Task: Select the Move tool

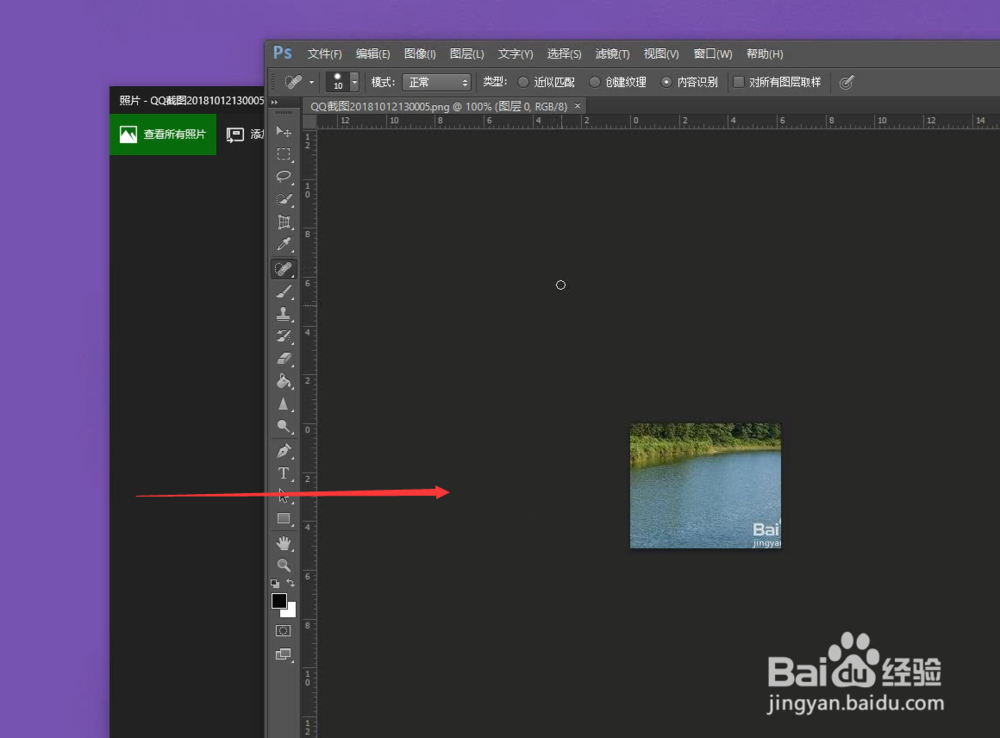Action: pos(284,131)
